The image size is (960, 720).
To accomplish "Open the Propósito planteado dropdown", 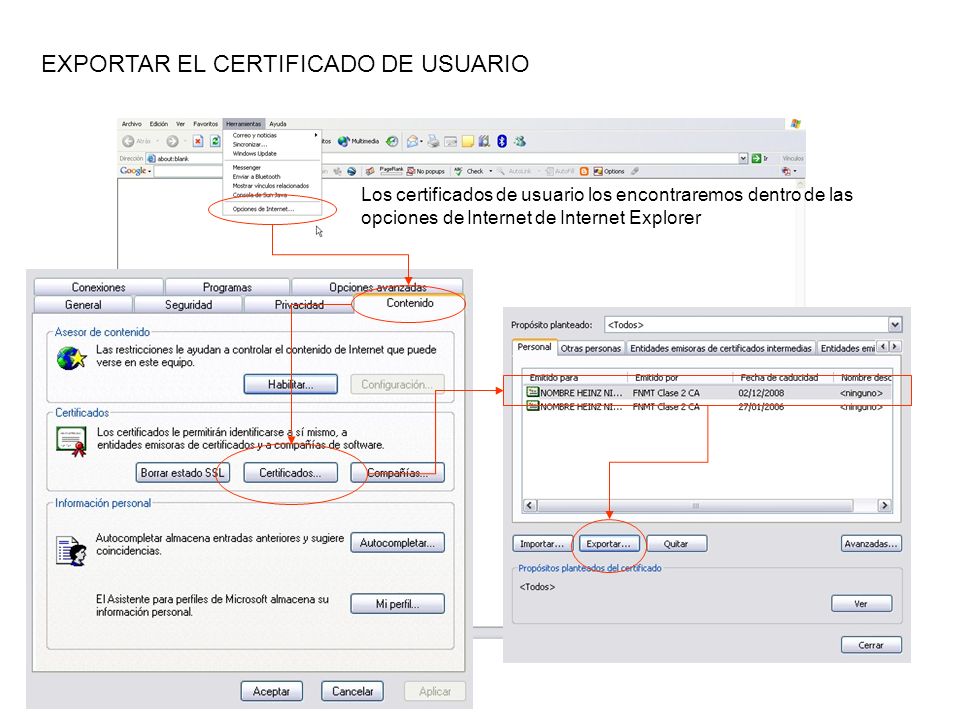I will 894,324.
